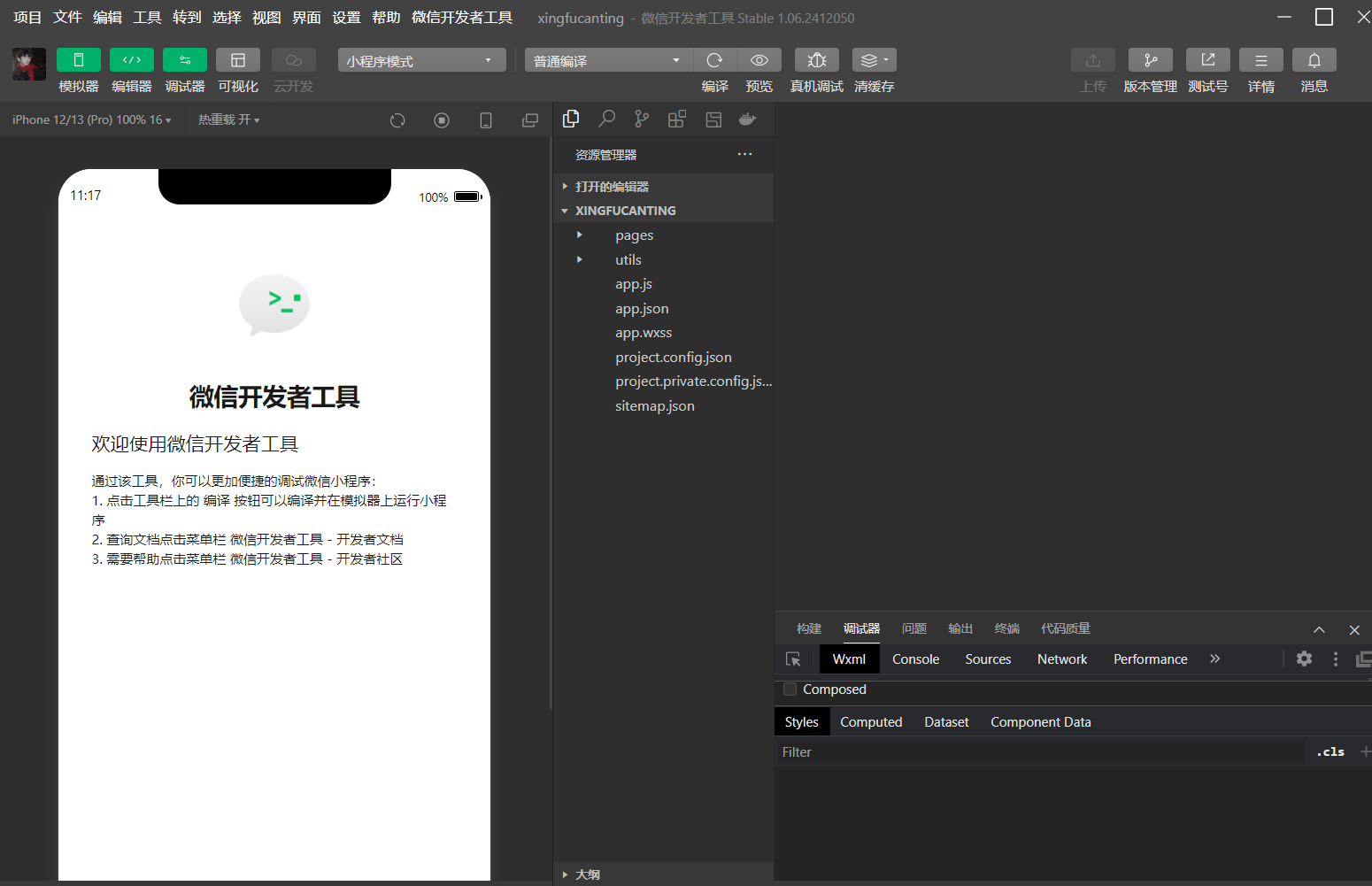This screenshot has height=886, width=1372.
Task: Open source control icon in the sidebar
Action: pos(642,119)
